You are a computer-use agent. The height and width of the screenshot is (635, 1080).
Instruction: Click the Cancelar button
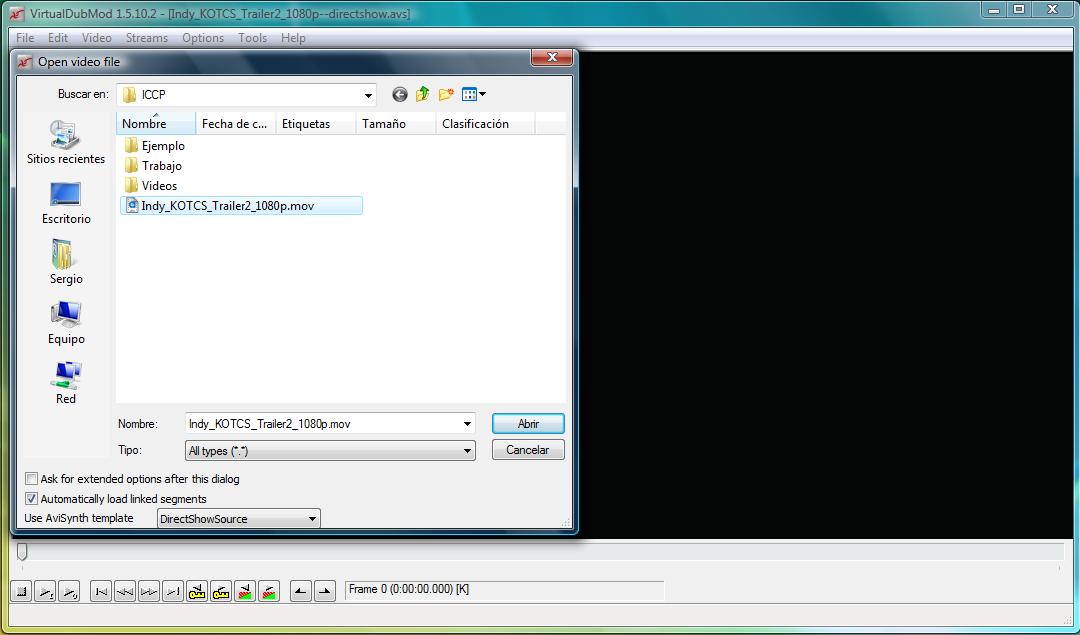coord(528,450)
